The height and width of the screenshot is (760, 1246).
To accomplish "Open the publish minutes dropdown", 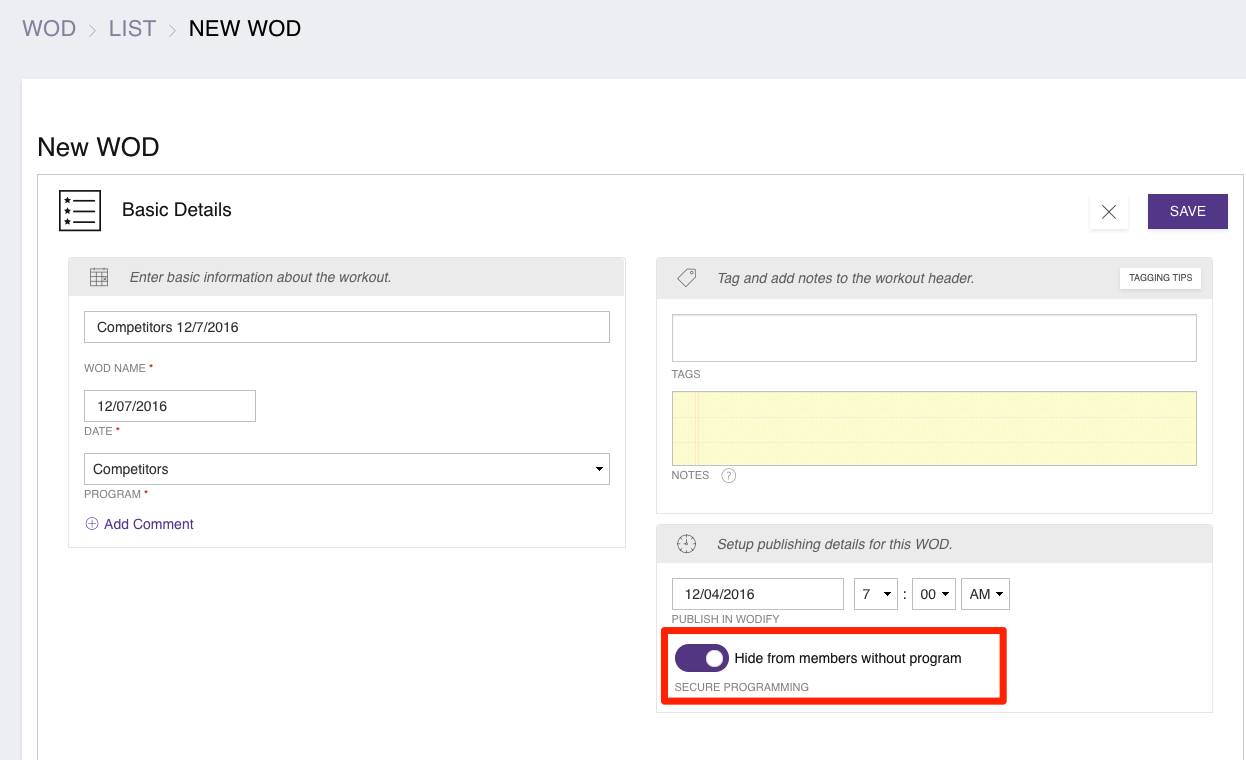I will [x=934, y=594].
